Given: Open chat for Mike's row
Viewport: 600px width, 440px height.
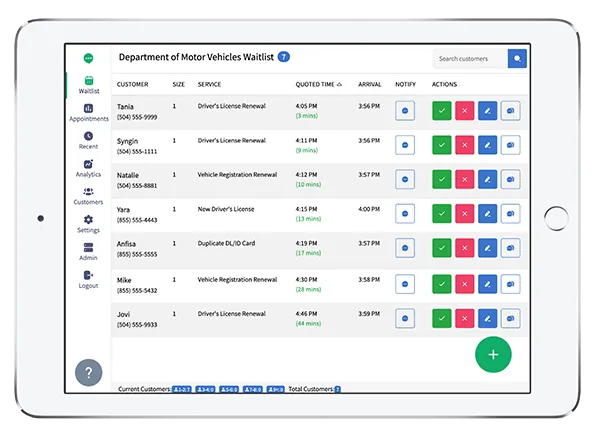Looking at the screenshot, I should coord(510,284).
